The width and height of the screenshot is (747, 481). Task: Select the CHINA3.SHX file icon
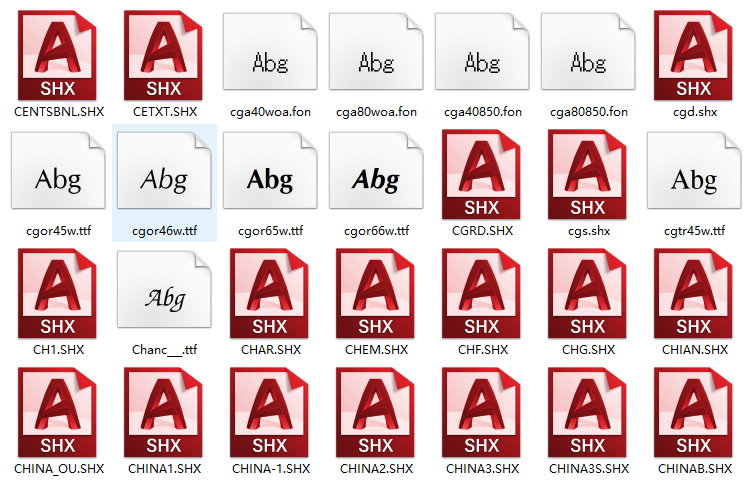point(482,412)
